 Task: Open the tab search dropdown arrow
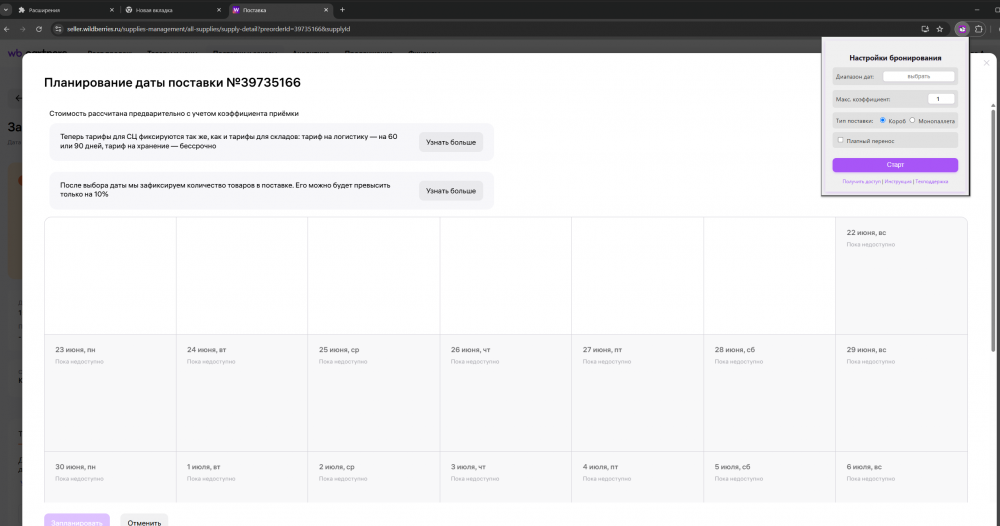pos(6,9)
